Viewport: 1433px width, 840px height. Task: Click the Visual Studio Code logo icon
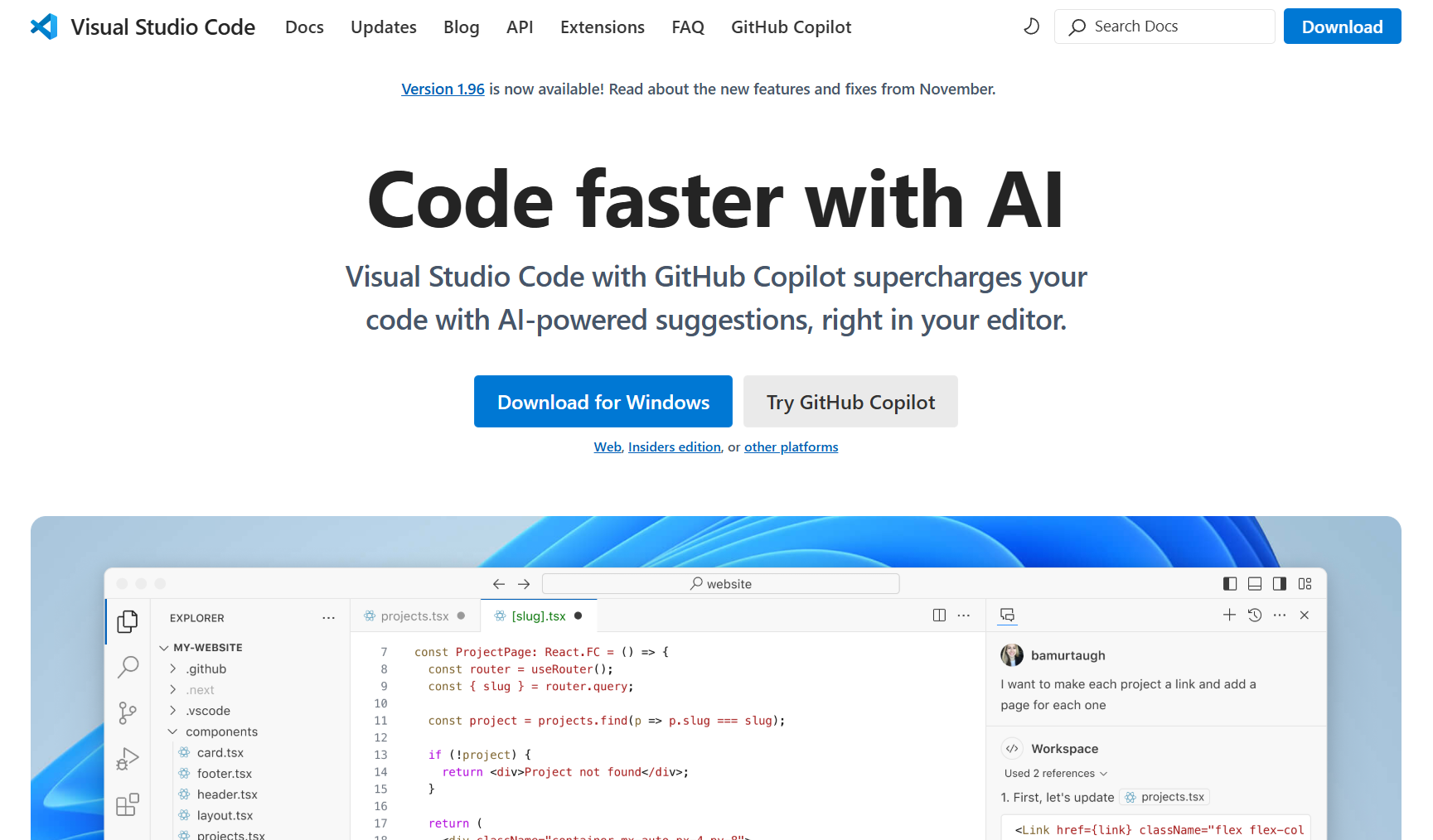click(44, 27)
